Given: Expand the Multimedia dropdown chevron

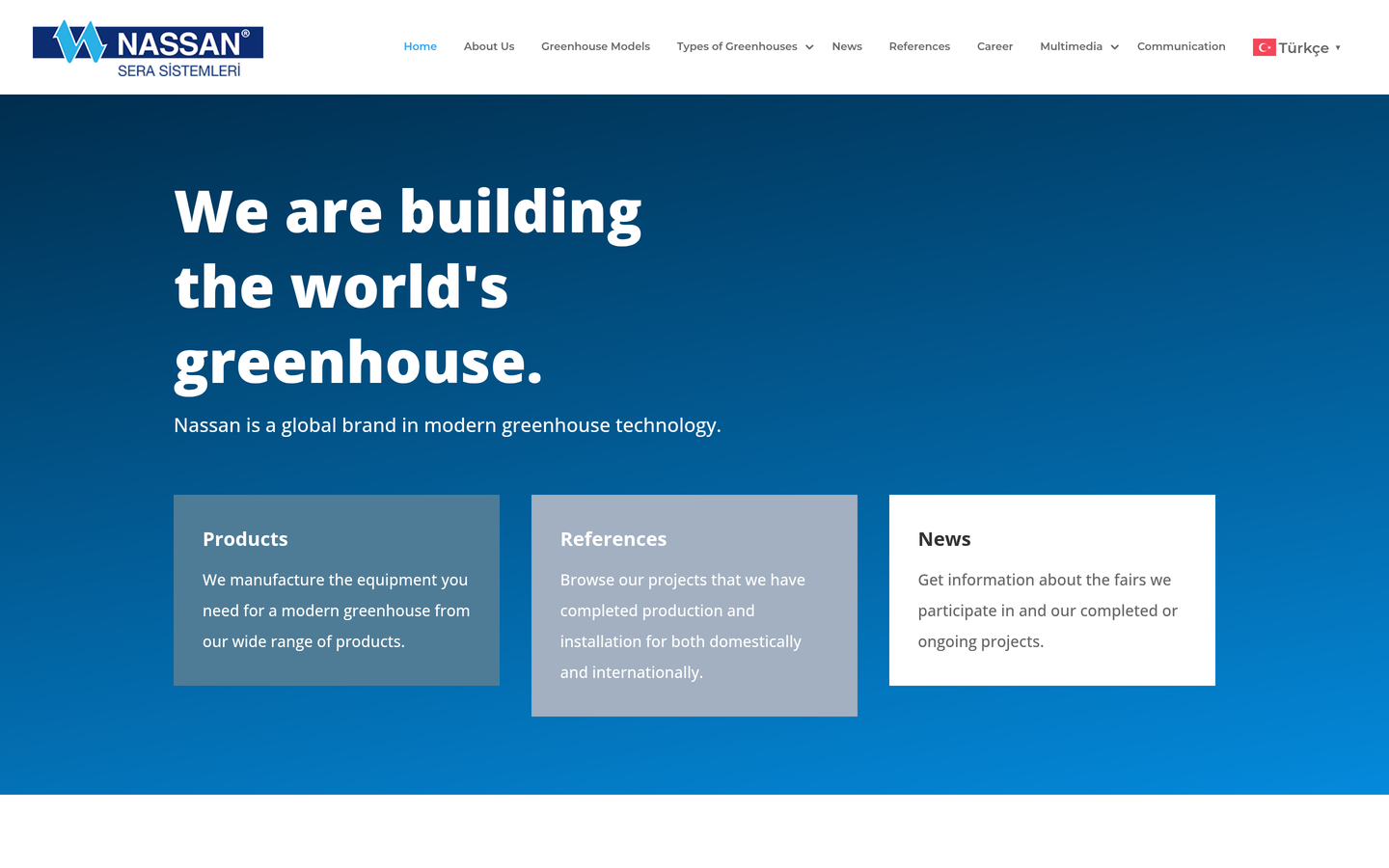Looking at the screenshot, I should pyautogui.click(x=1114, y=47).
